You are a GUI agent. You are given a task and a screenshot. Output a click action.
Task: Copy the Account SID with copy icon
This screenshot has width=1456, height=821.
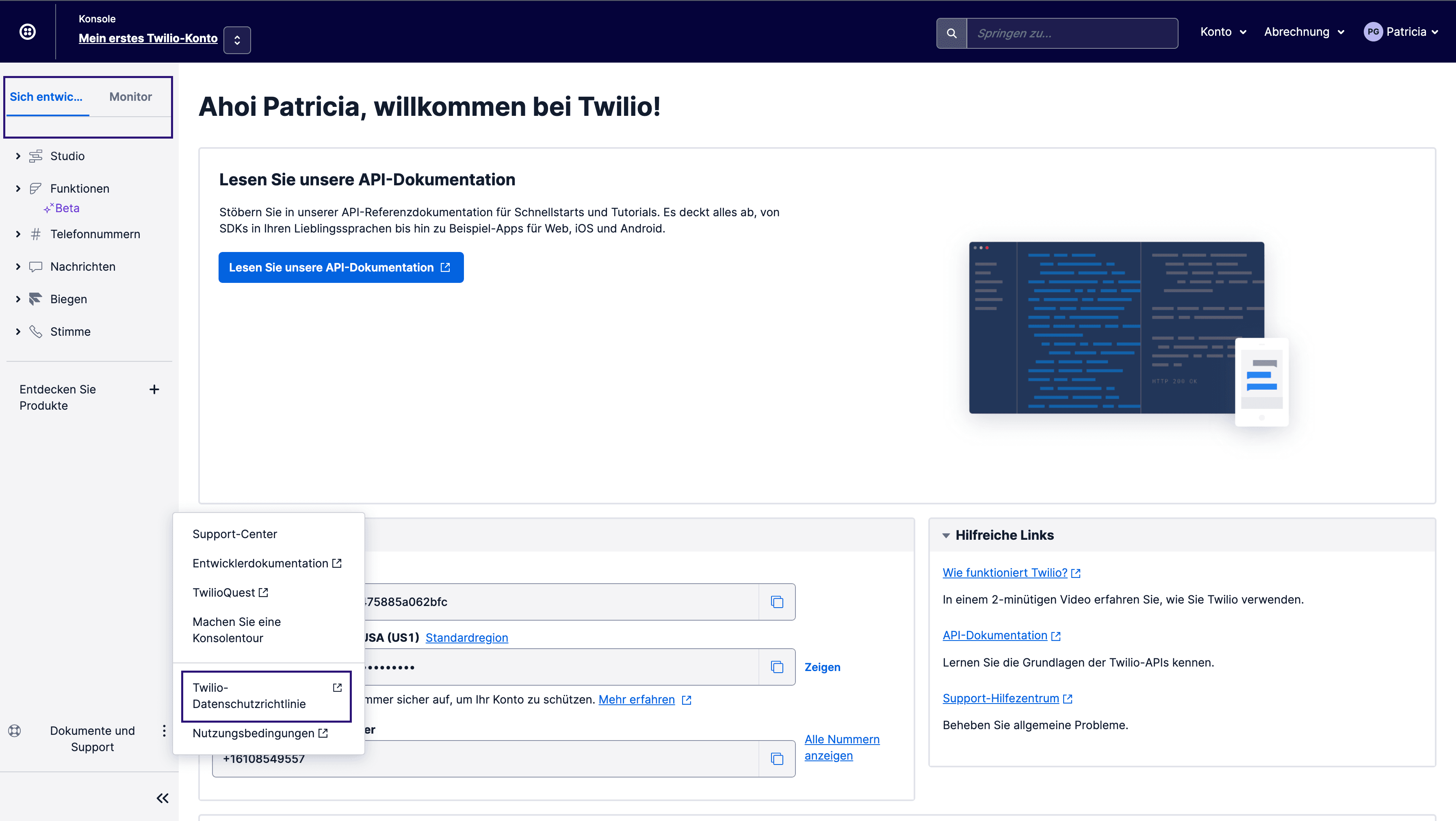tap(777, 602)
